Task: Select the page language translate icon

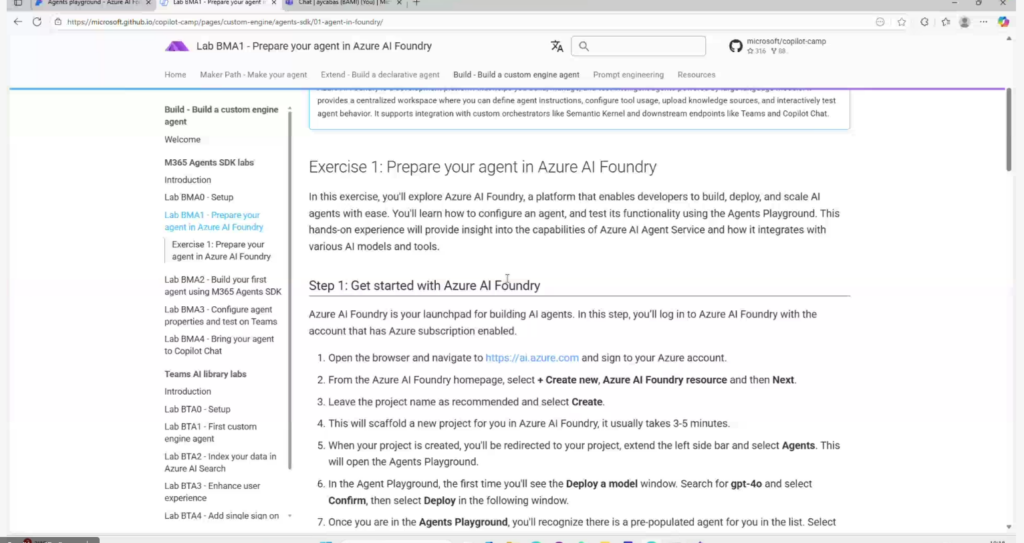Action: 556,46
